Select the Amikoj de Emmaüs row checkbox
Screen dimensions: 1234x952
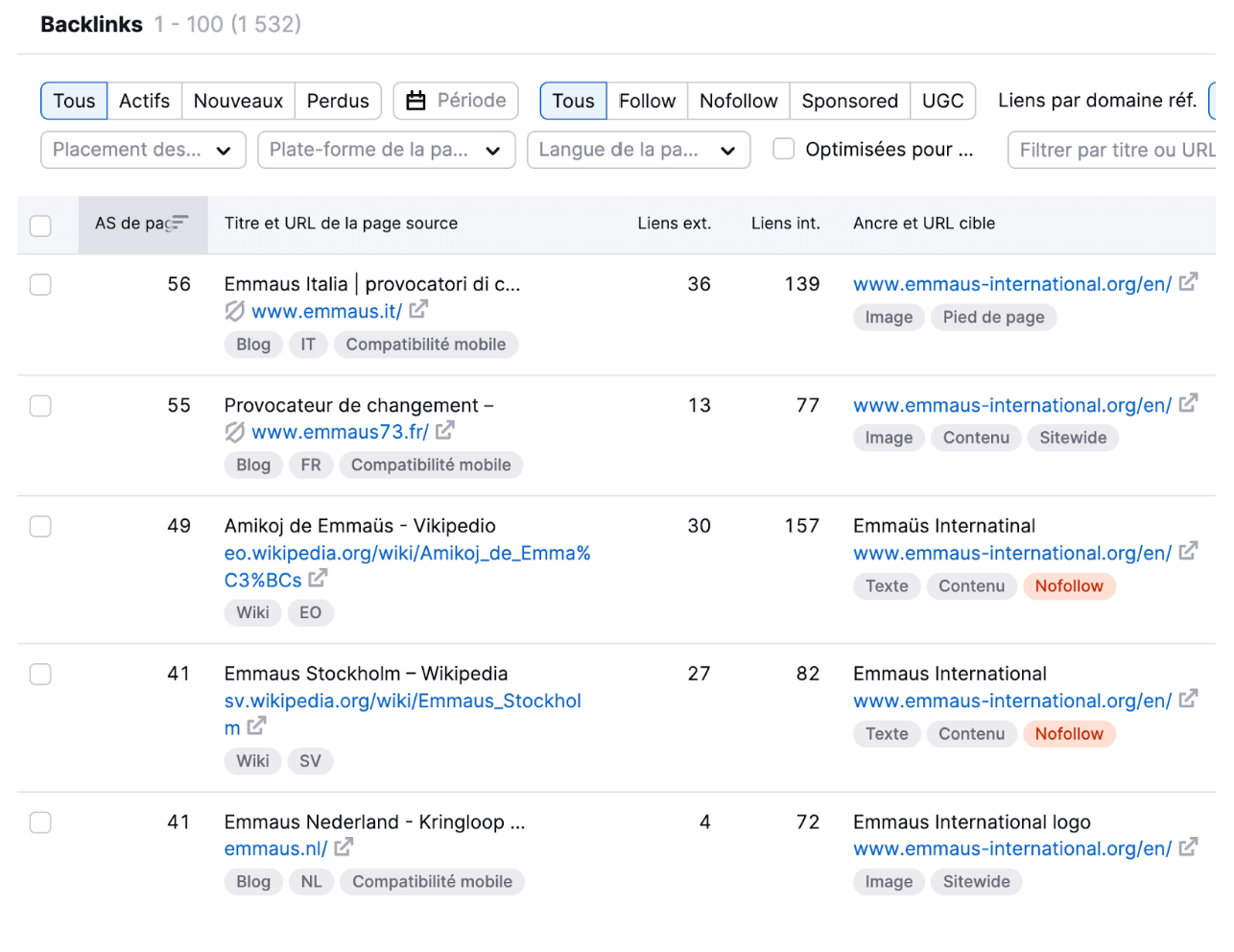pyautogui.click(x=40, y=527)
